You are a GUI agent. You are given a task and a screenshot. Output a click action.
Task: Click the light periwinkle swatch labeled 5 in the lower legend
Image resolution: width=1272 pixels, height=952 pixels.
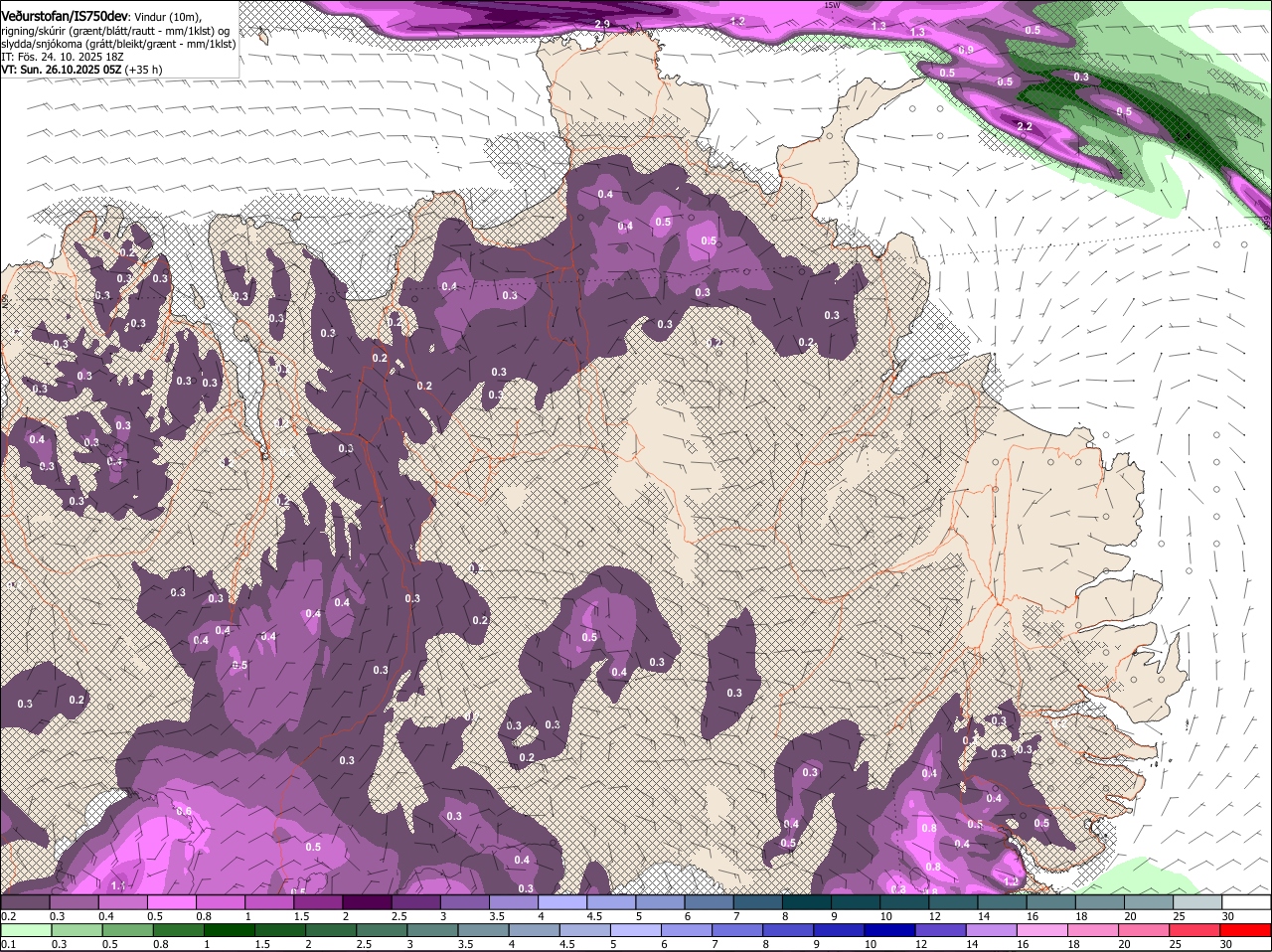[x=637, y=930]
